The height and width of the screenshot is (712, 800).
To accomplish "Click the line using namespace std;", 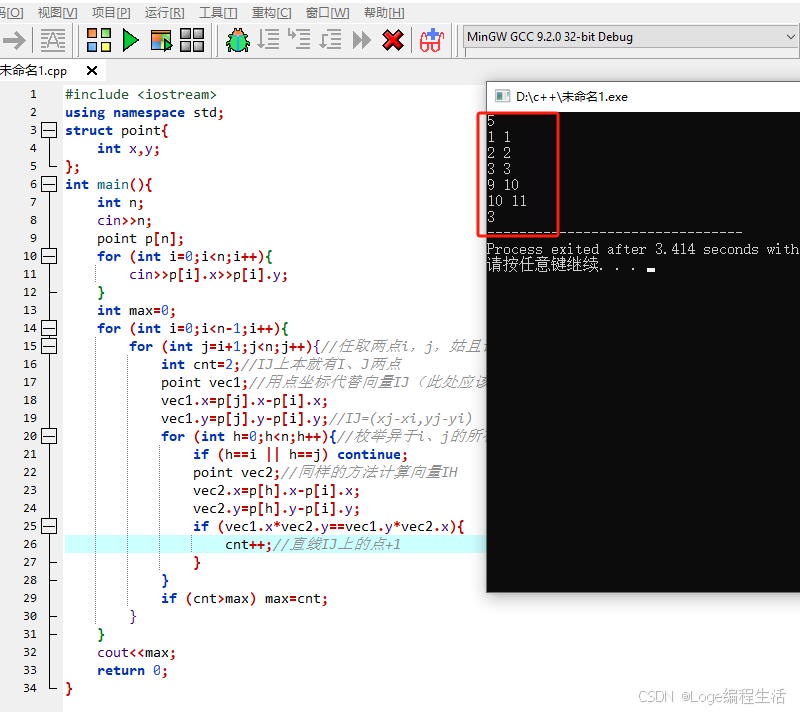I will (144, 113).
